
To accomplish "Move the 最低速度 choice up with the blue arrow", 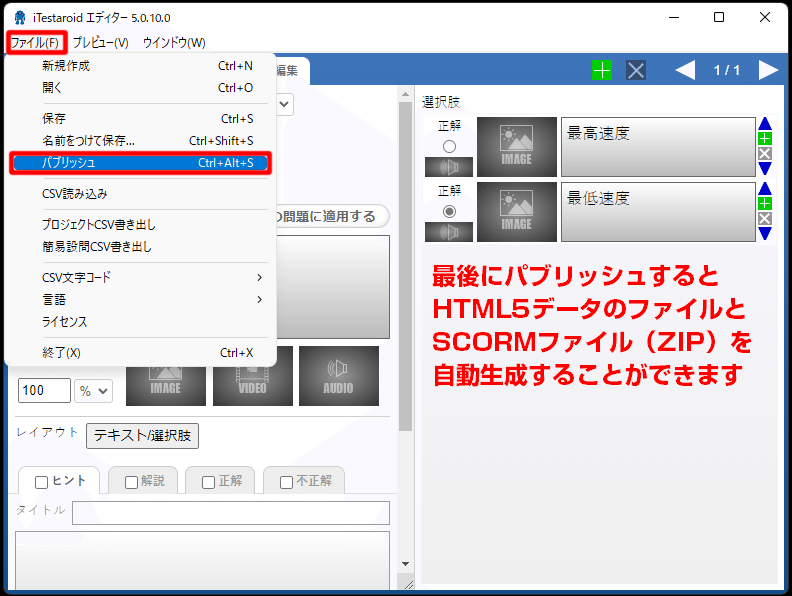I will click(x=765, y=188).
